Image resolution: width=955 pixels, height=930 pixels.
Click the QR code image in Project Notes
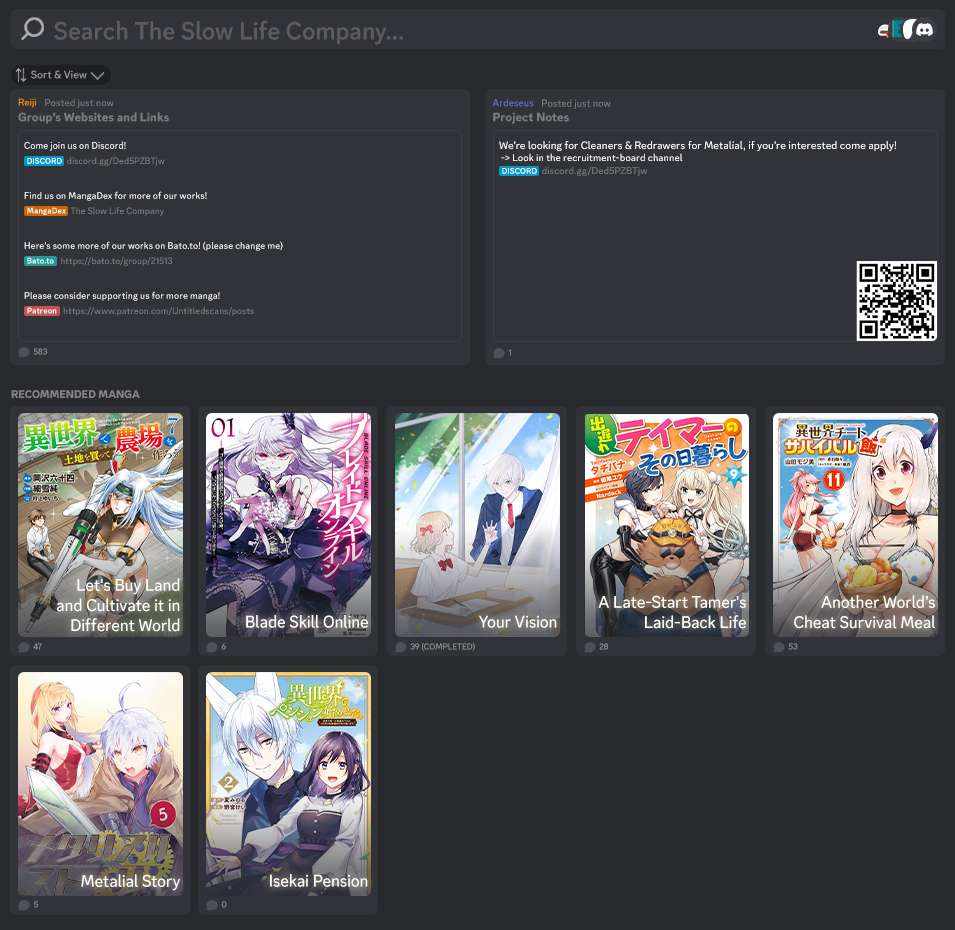pyautogui.click(x=896, y=301)
